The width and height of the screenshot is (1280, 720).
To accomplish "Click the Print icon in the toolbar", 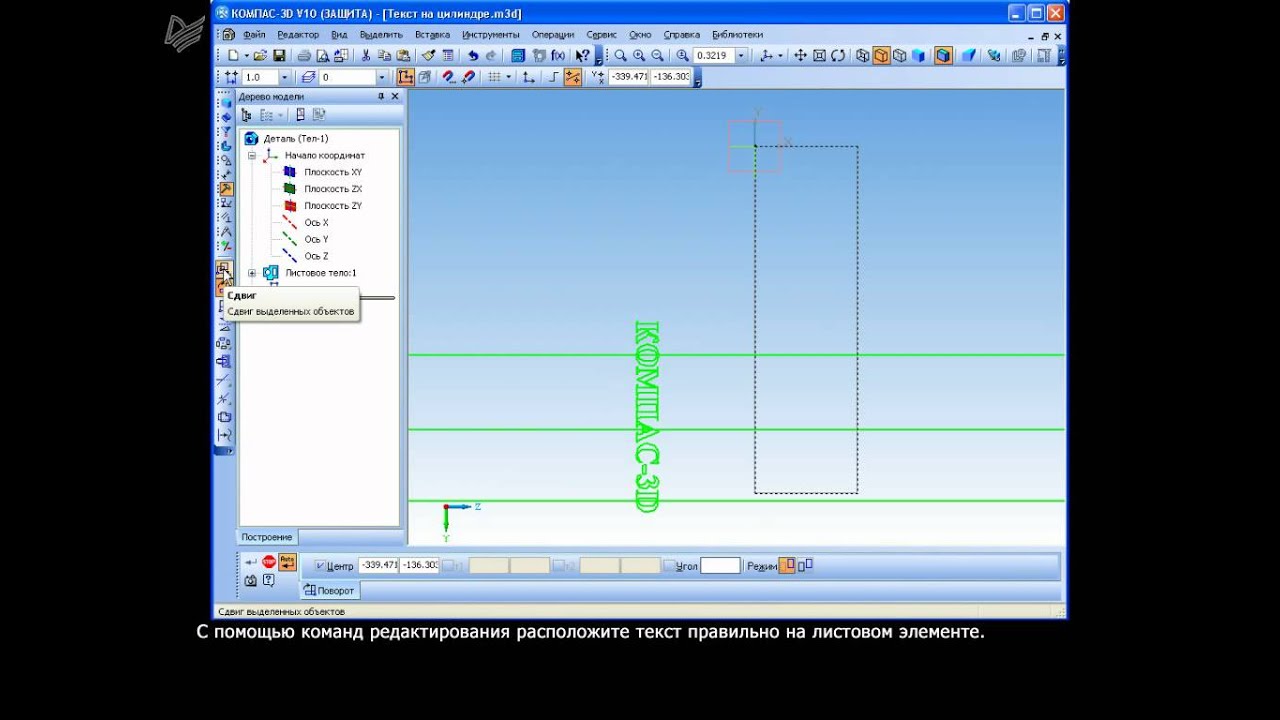I will click(x=304, y=56).
